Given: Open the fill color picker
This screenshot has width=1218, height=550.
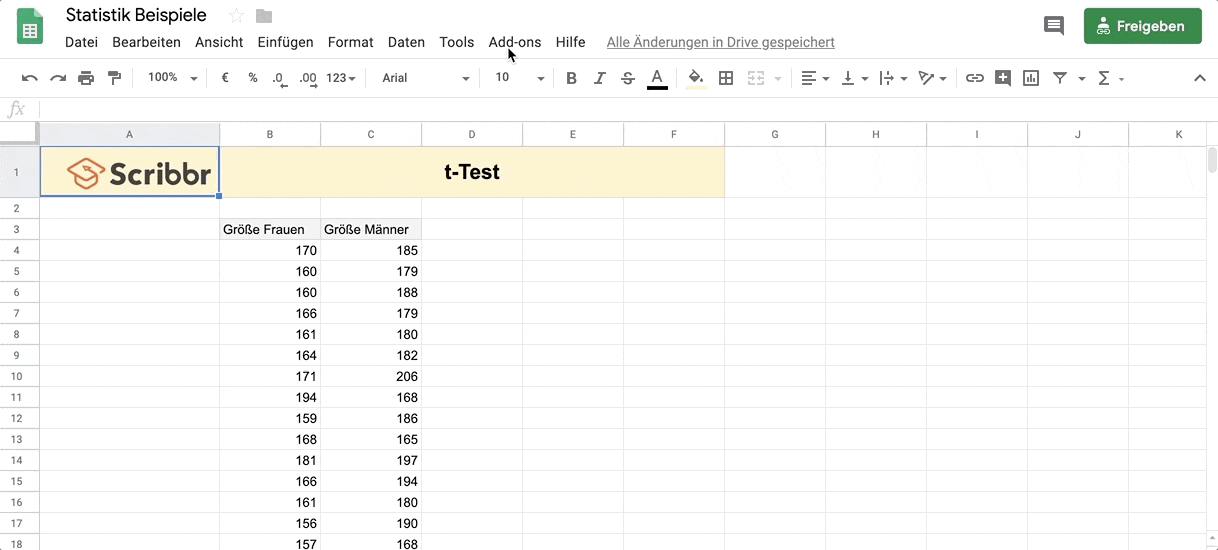Looking at the screenshot, I should click(696, 78).
